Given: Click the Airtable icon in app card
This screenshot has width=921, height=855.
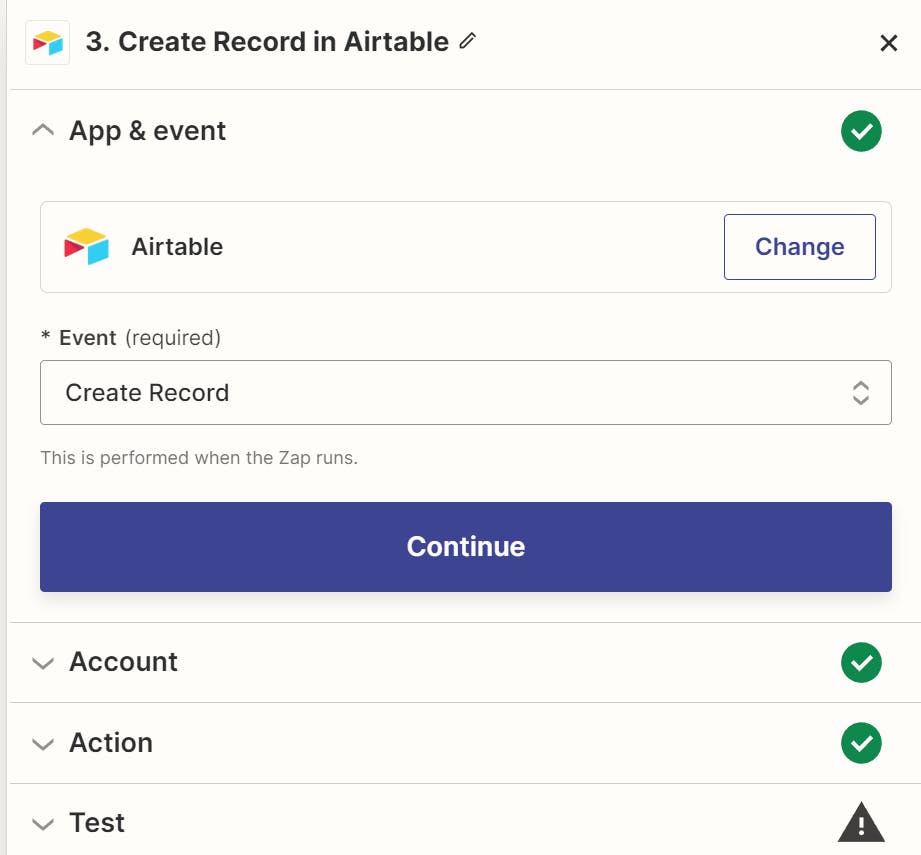Looking at the screenshot, I should [87, 247].
